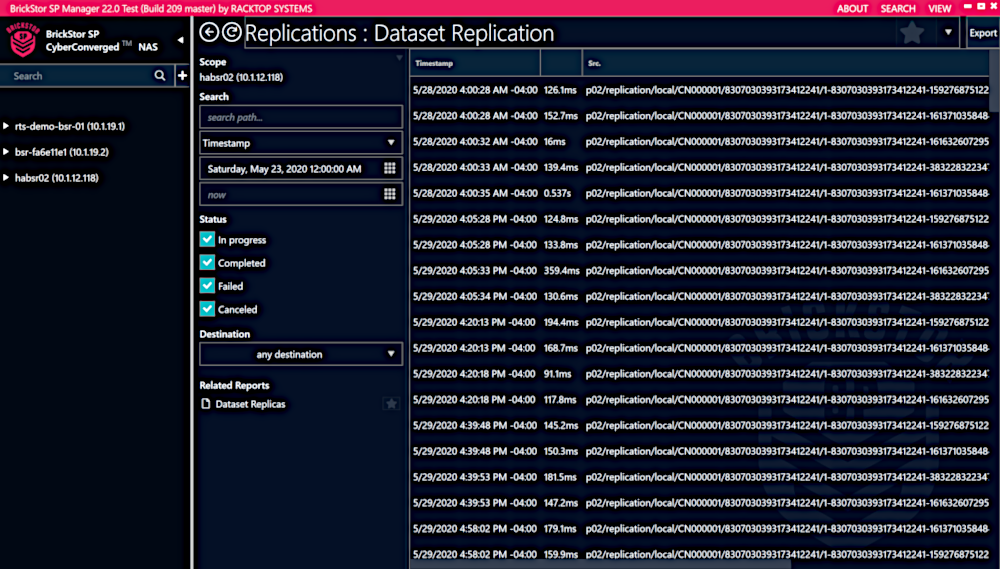The width and height of the screenshot is (1000, 569).
Task: Expand the rts-demo-bsr-01 (10.1.19.1) node
Action: [x=6, y=126]
